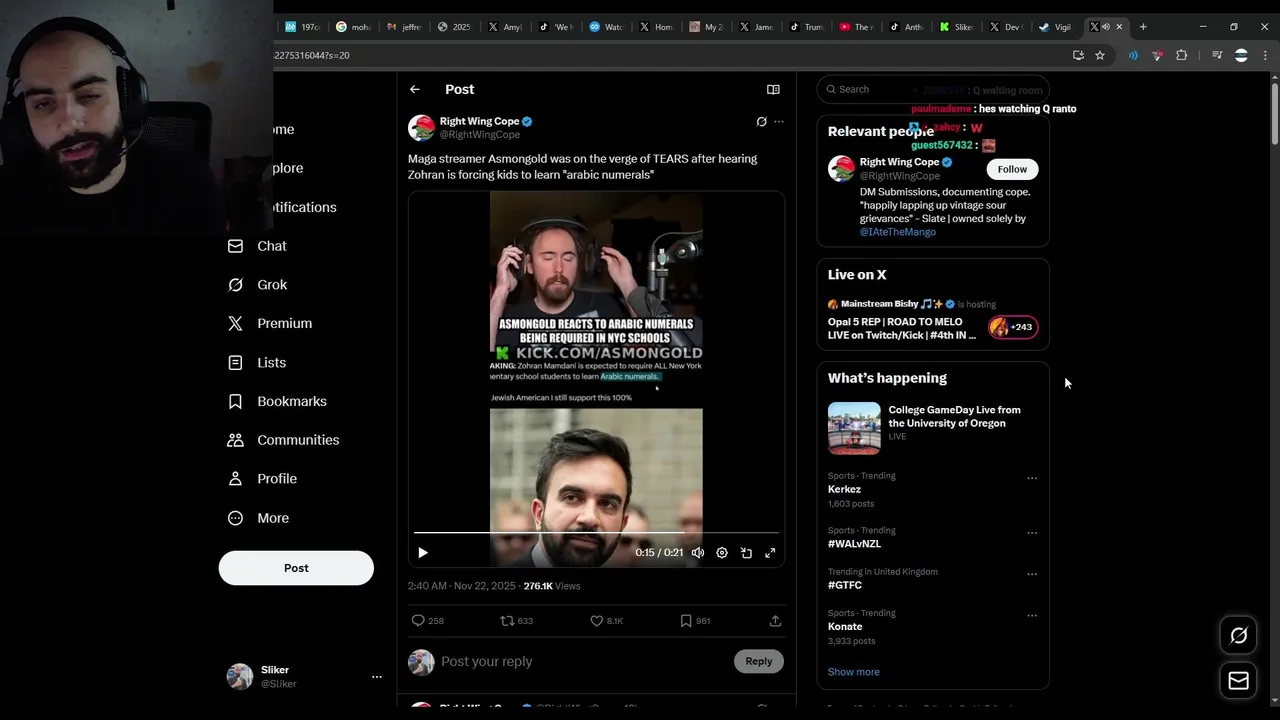Switch to the Sliker Kick tab
Screen dimensions: 1280x720
coord(957,27)
